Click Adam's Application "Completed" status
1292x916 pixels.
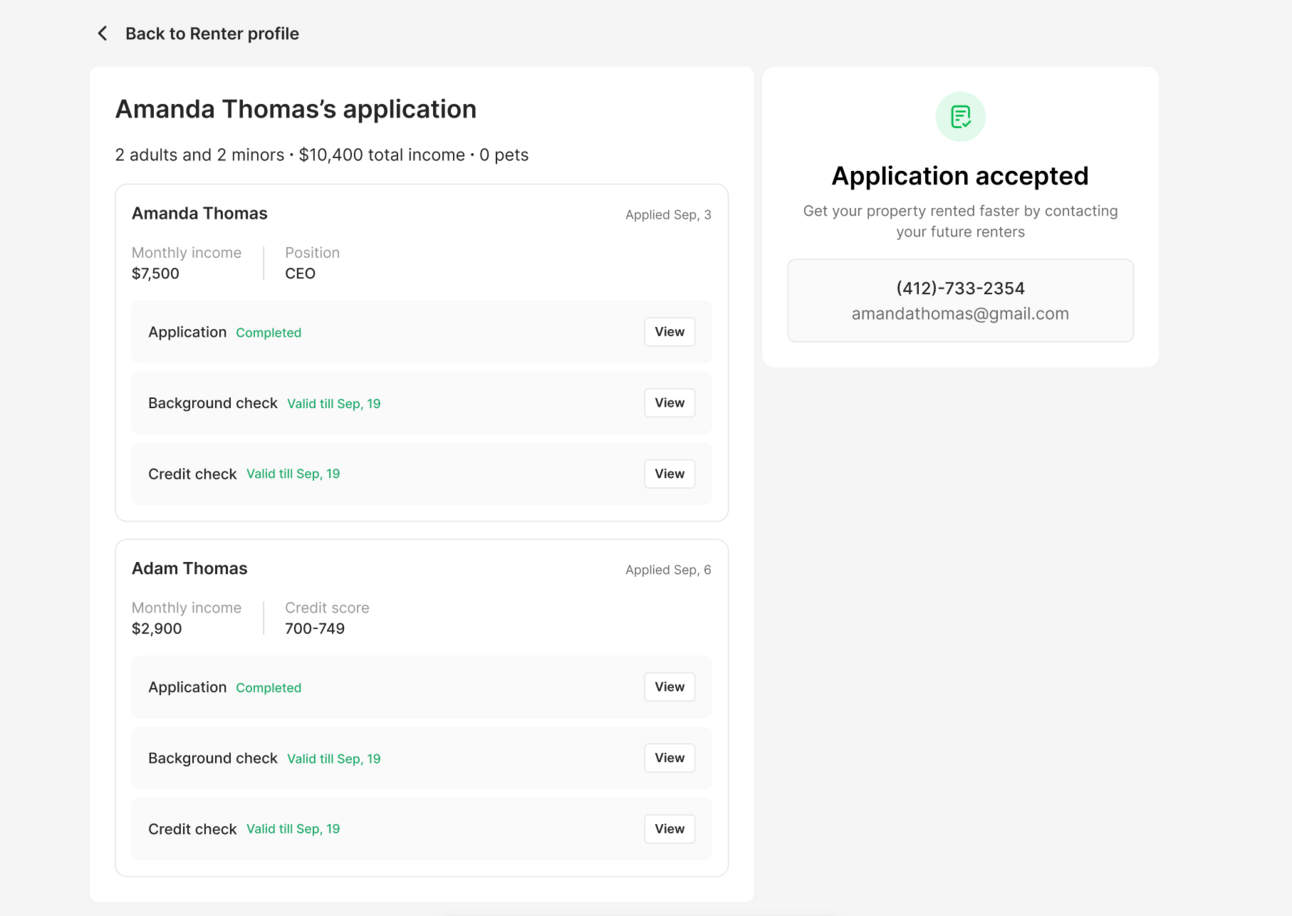coord(269,688)
